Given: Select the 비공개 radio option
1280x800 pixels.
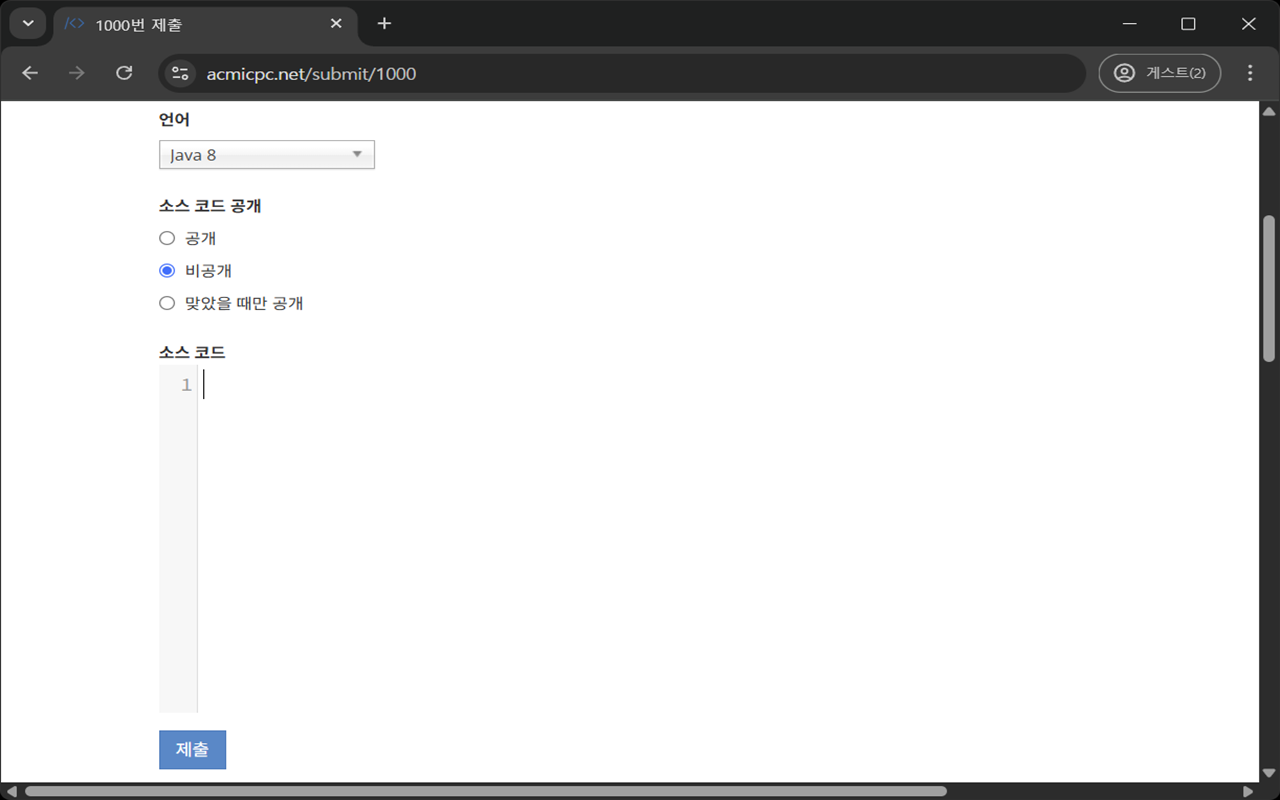Looking at the screenshot, I should pos(166,270).
